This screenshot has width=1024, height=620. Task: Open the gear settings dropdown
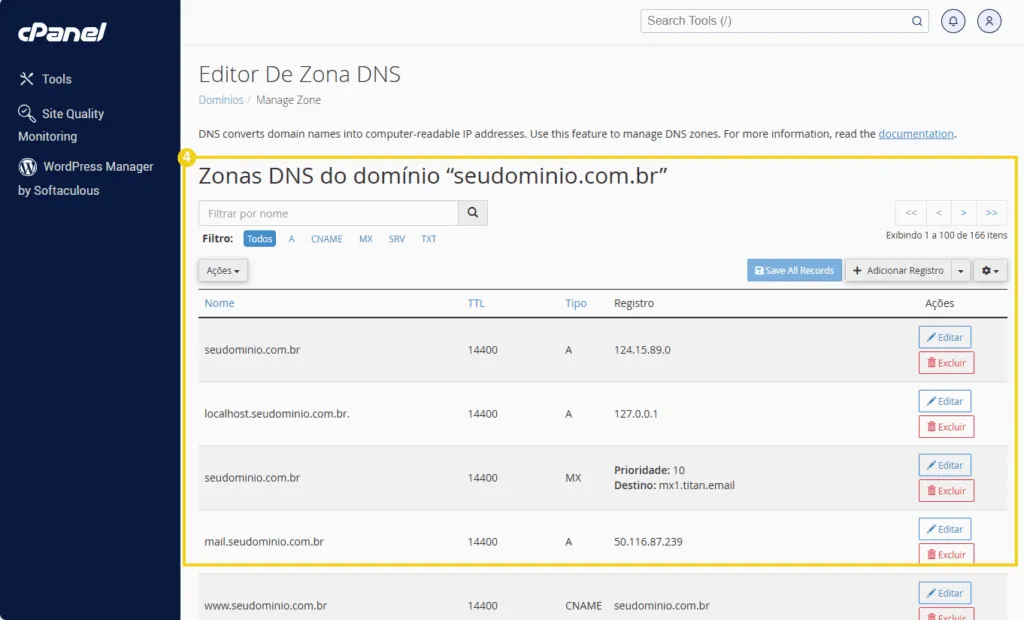click(990, 270)
